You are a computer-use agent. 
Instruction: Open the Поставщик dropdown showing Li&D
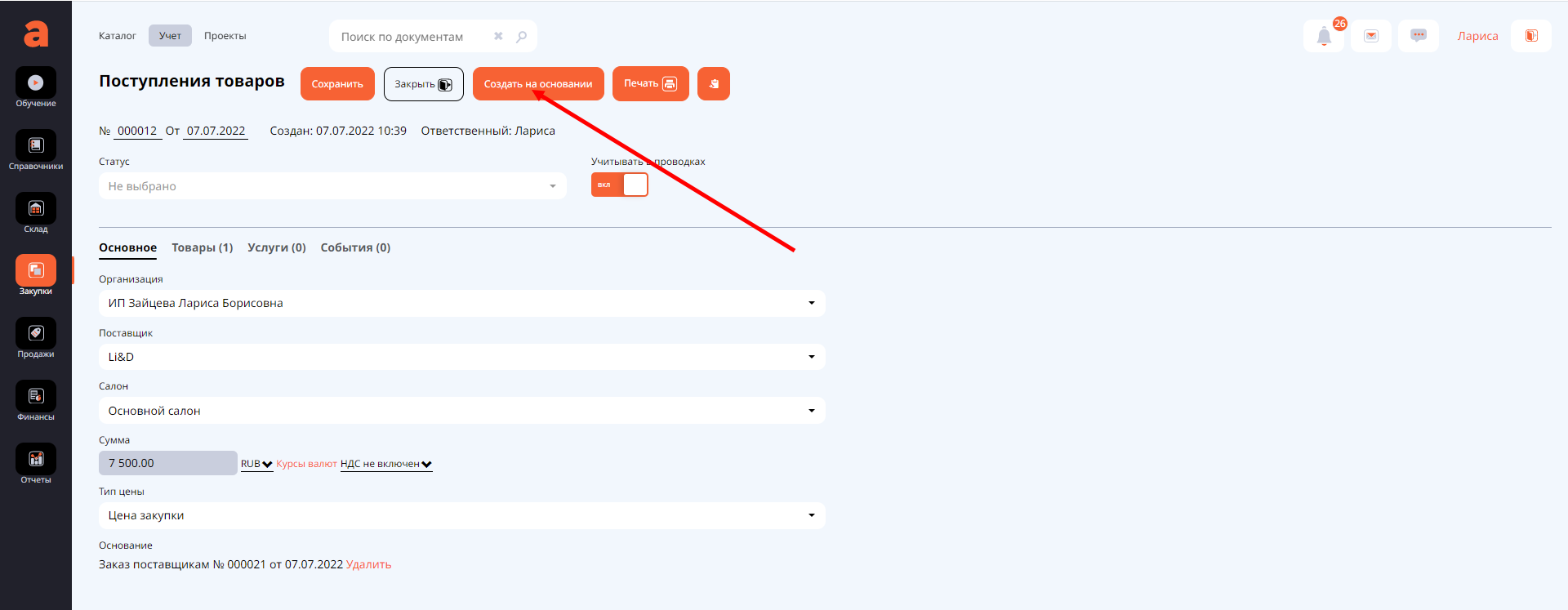pyautogui.click(x=461, y=357)
